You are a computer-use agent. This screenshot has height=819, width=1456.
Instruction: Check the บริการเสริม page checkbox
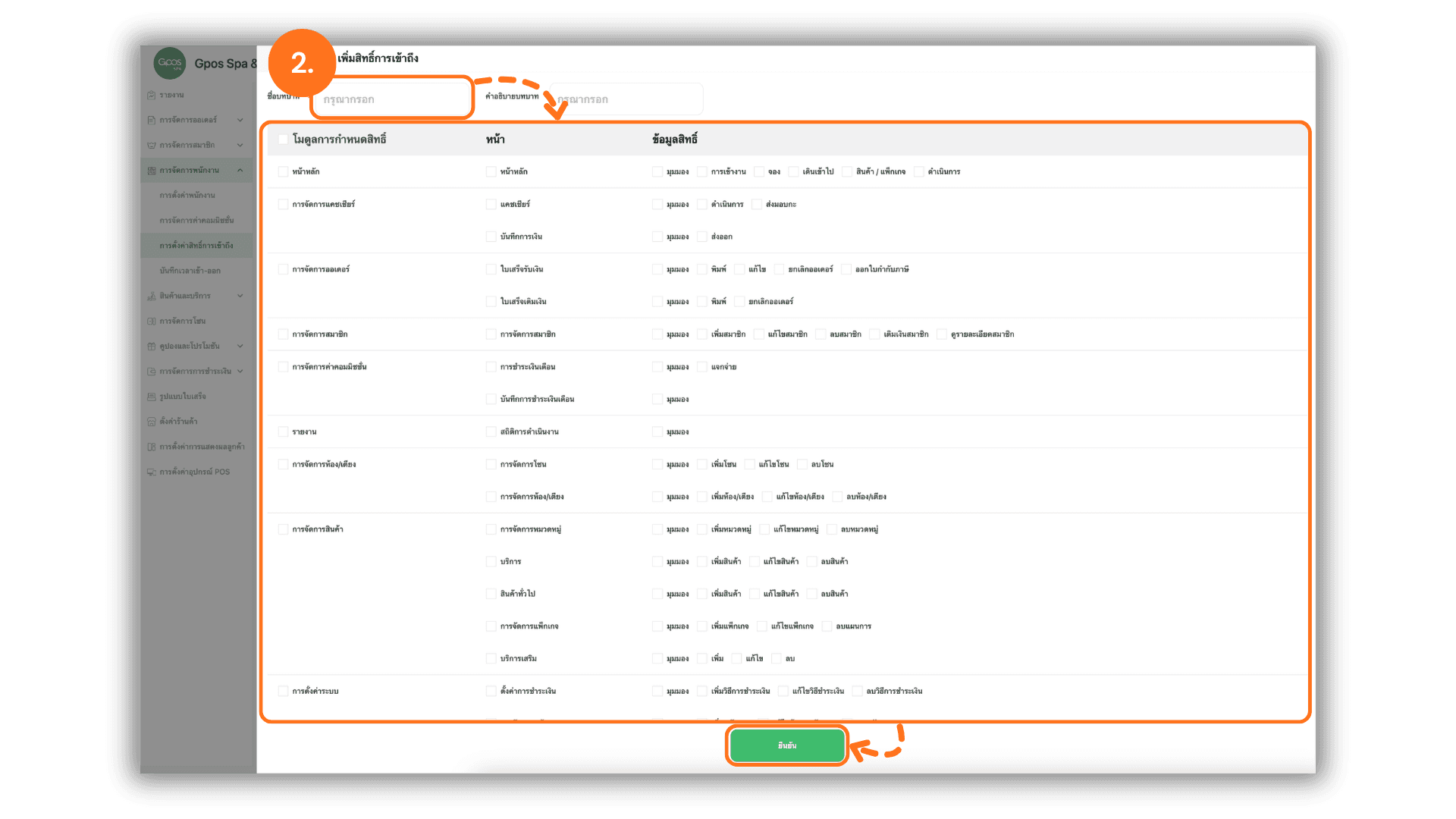491,658
